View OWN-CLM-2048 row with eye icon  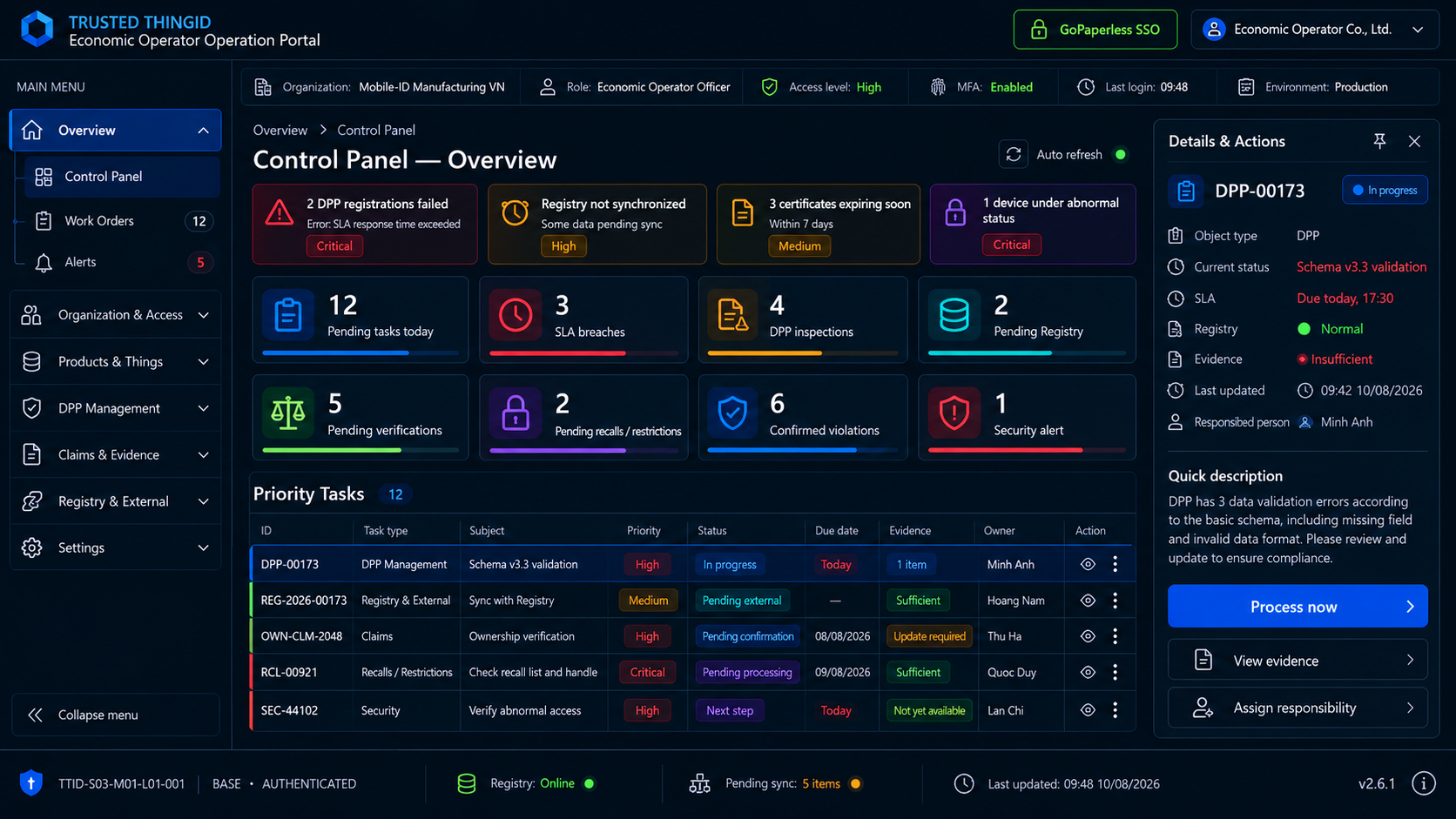[x=1088, y=636]
